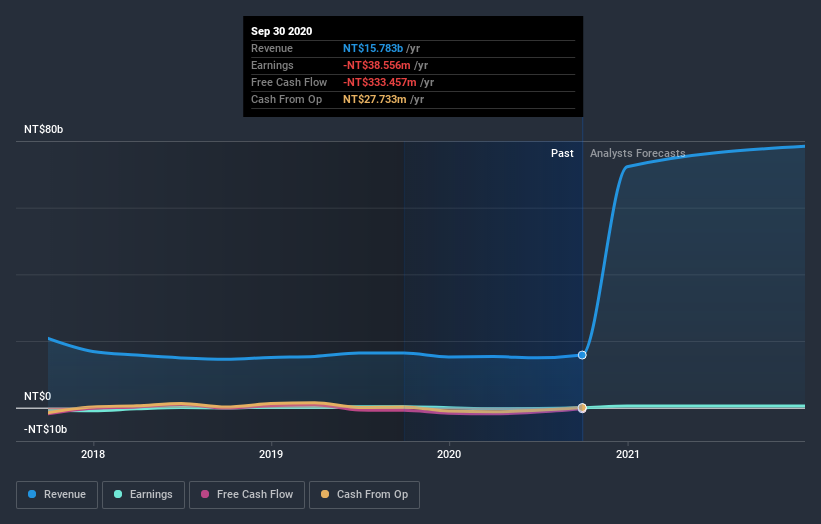Click the NT$27.733m cash from op value
Screen dimensions: 821x524
[374, 99]
